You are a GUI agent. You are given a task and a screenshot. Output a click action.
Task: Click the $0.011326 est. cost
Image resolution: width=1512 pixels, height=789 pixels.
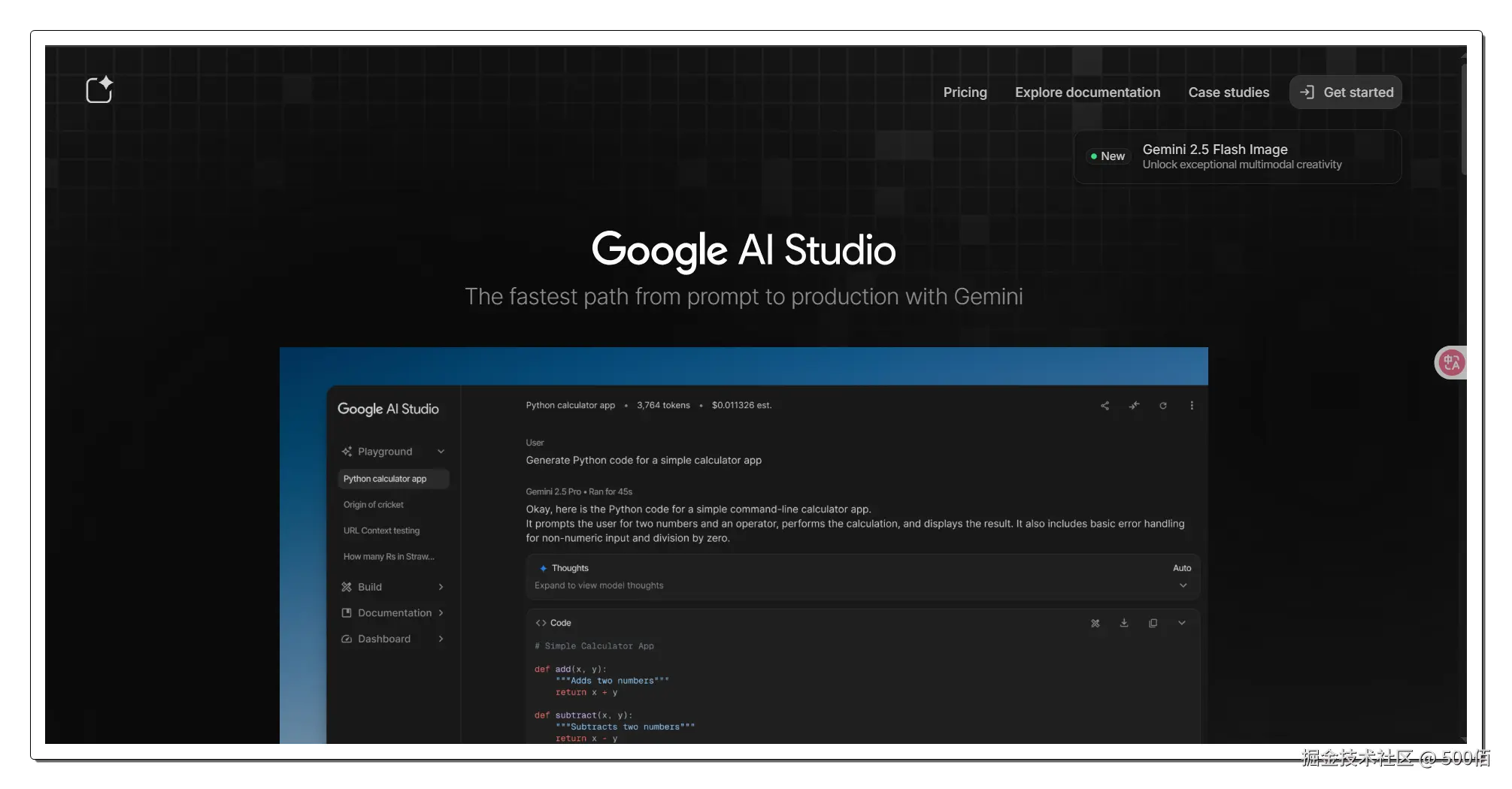tap(741, 405)
